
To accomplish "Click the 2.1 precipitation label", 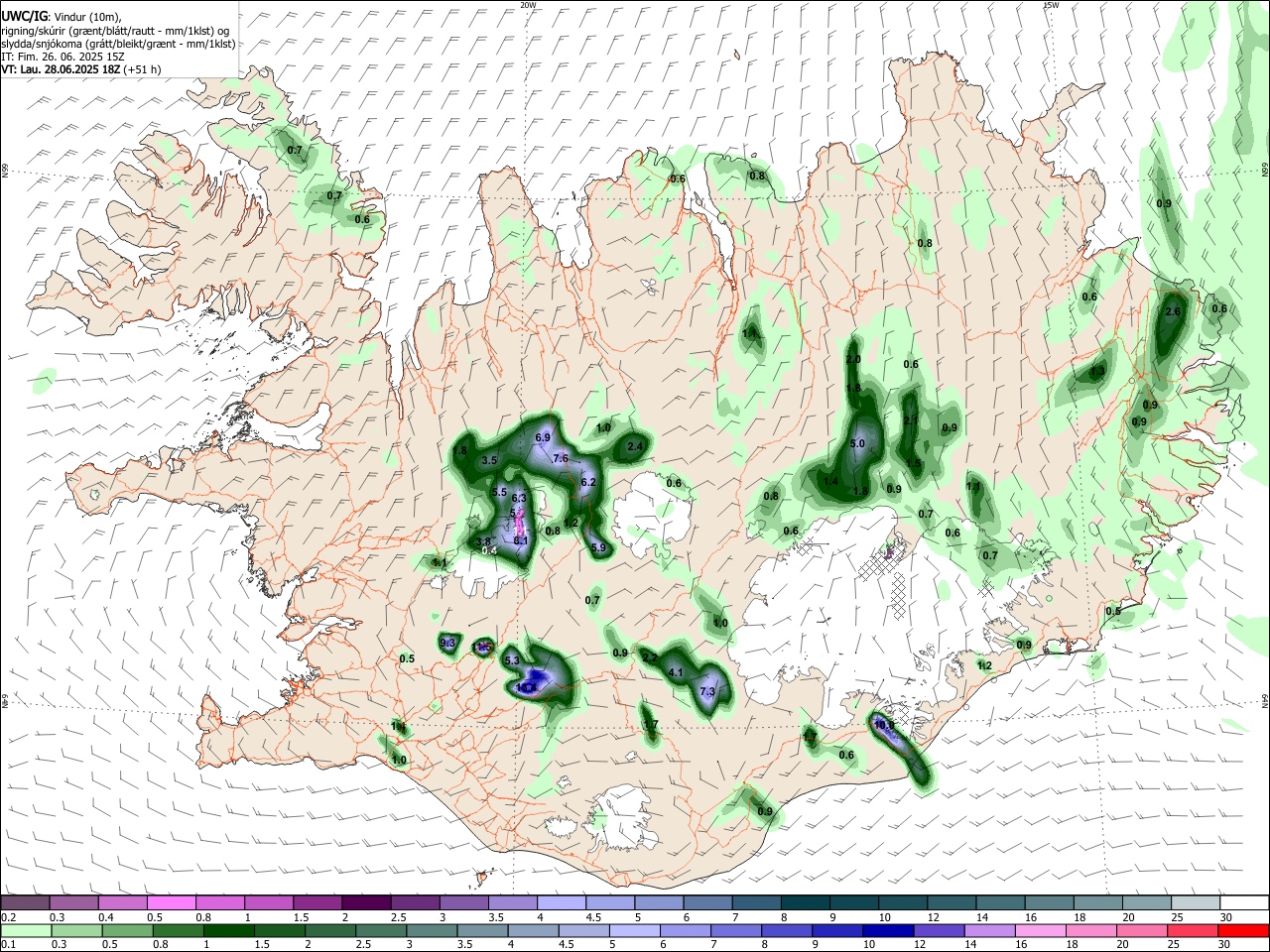I will pos(911,420).
